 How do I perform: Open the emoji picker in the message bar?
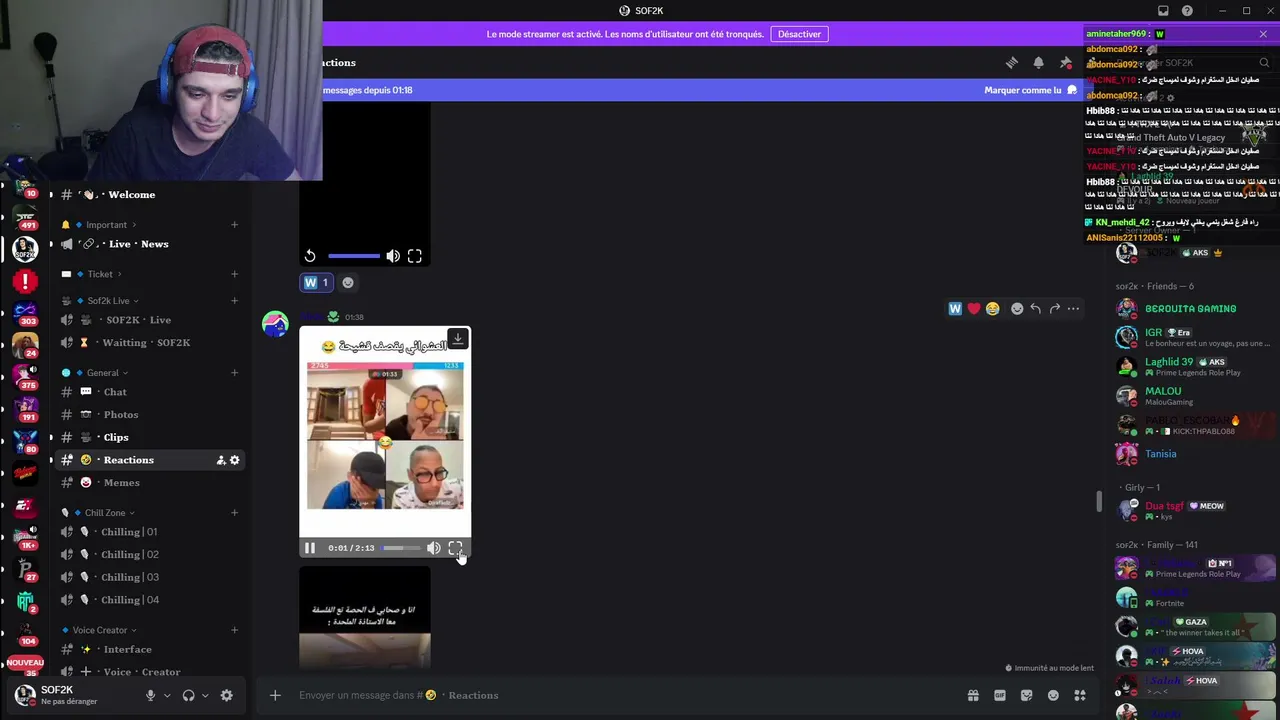coord(1053,695)
